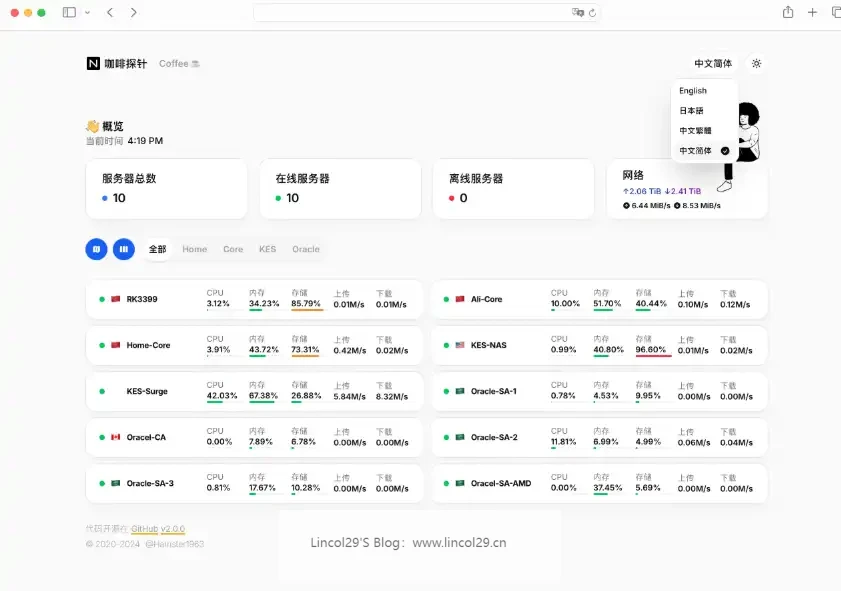Viewport: 841px width, 591px height.
Task: Select English from the language menu
Action: [x=693, y=91]
